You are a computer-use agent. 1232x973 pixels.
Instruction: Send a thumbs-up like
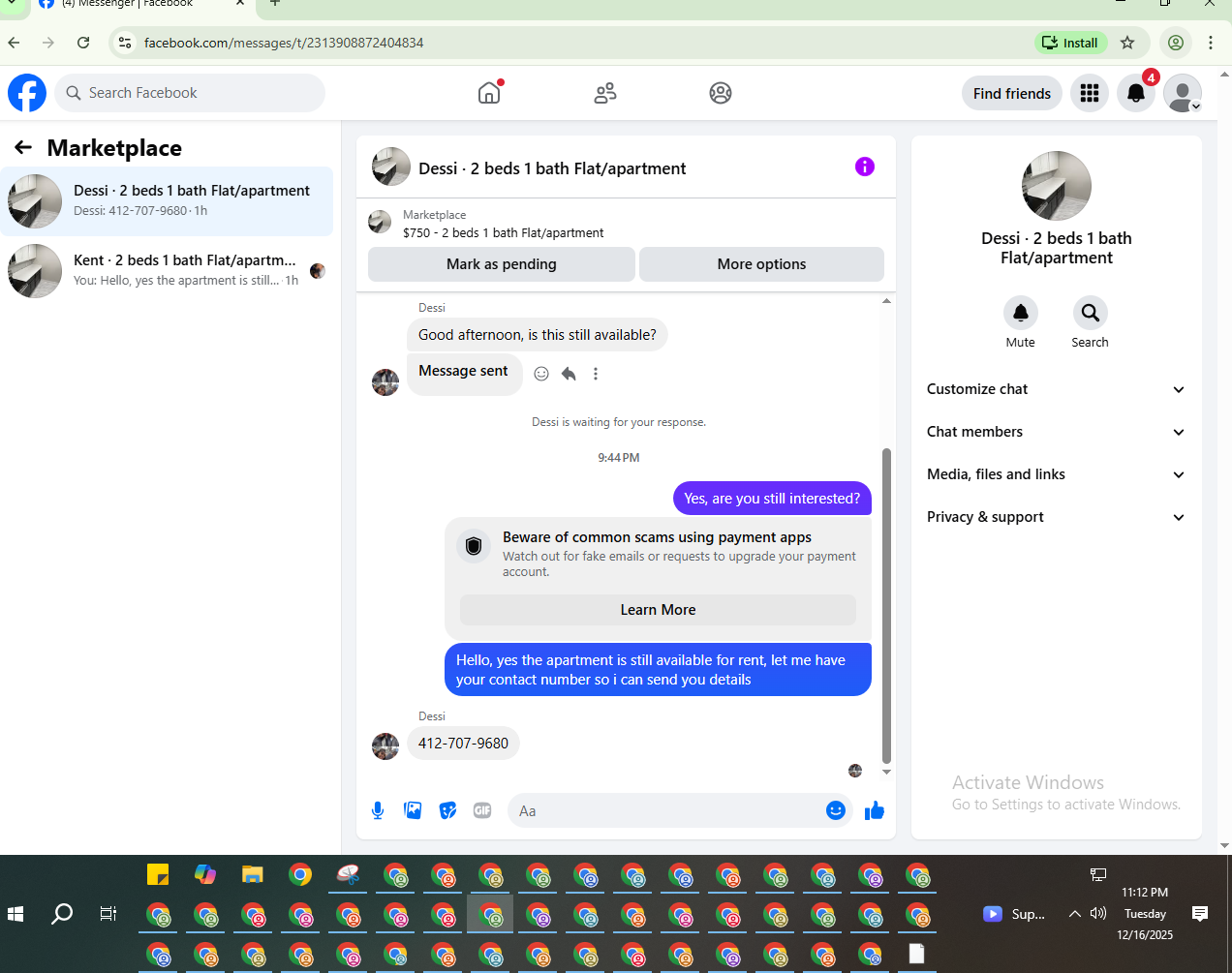point(875,810)
